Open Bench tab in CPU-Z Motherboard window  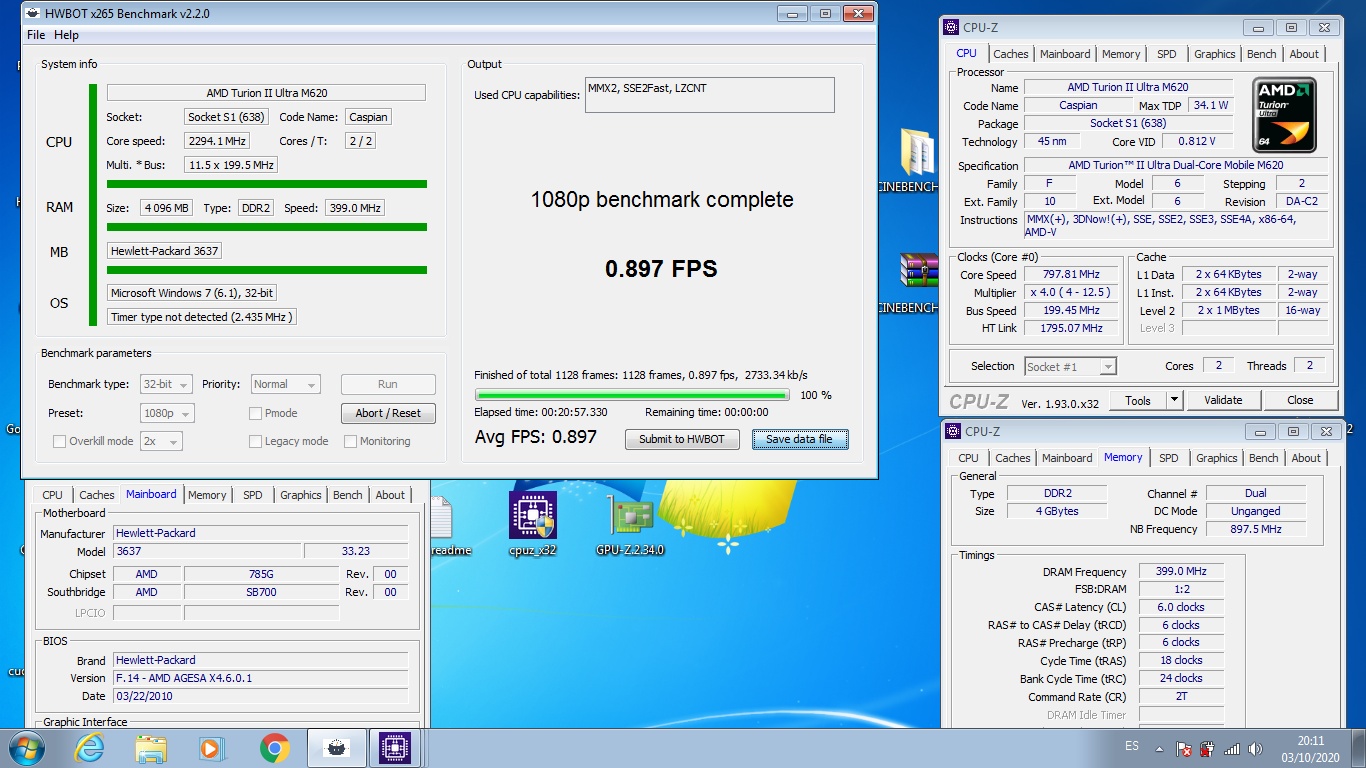[348, 495]
